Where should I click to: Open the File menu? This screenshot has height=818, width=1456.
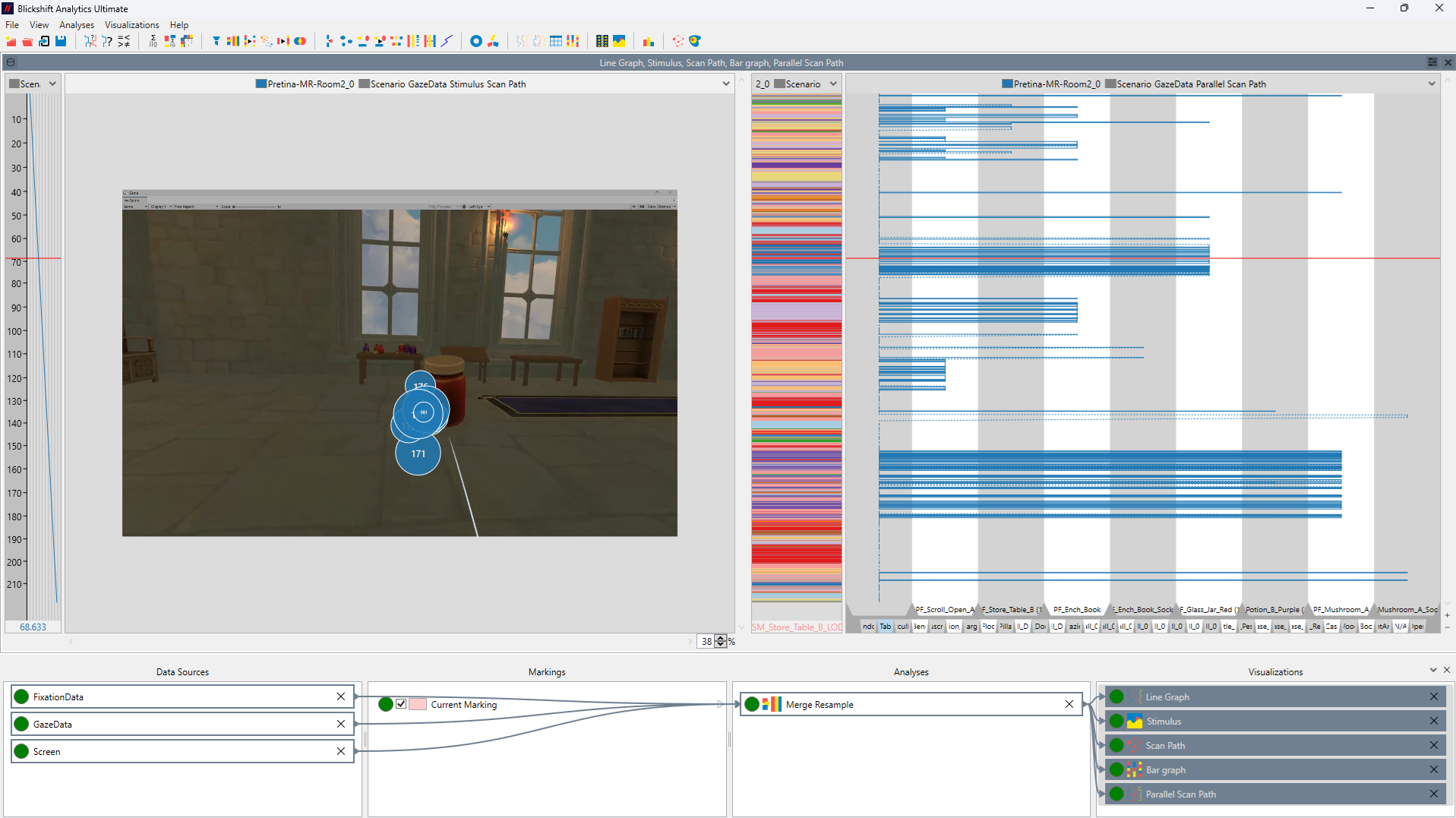point(12,25)
